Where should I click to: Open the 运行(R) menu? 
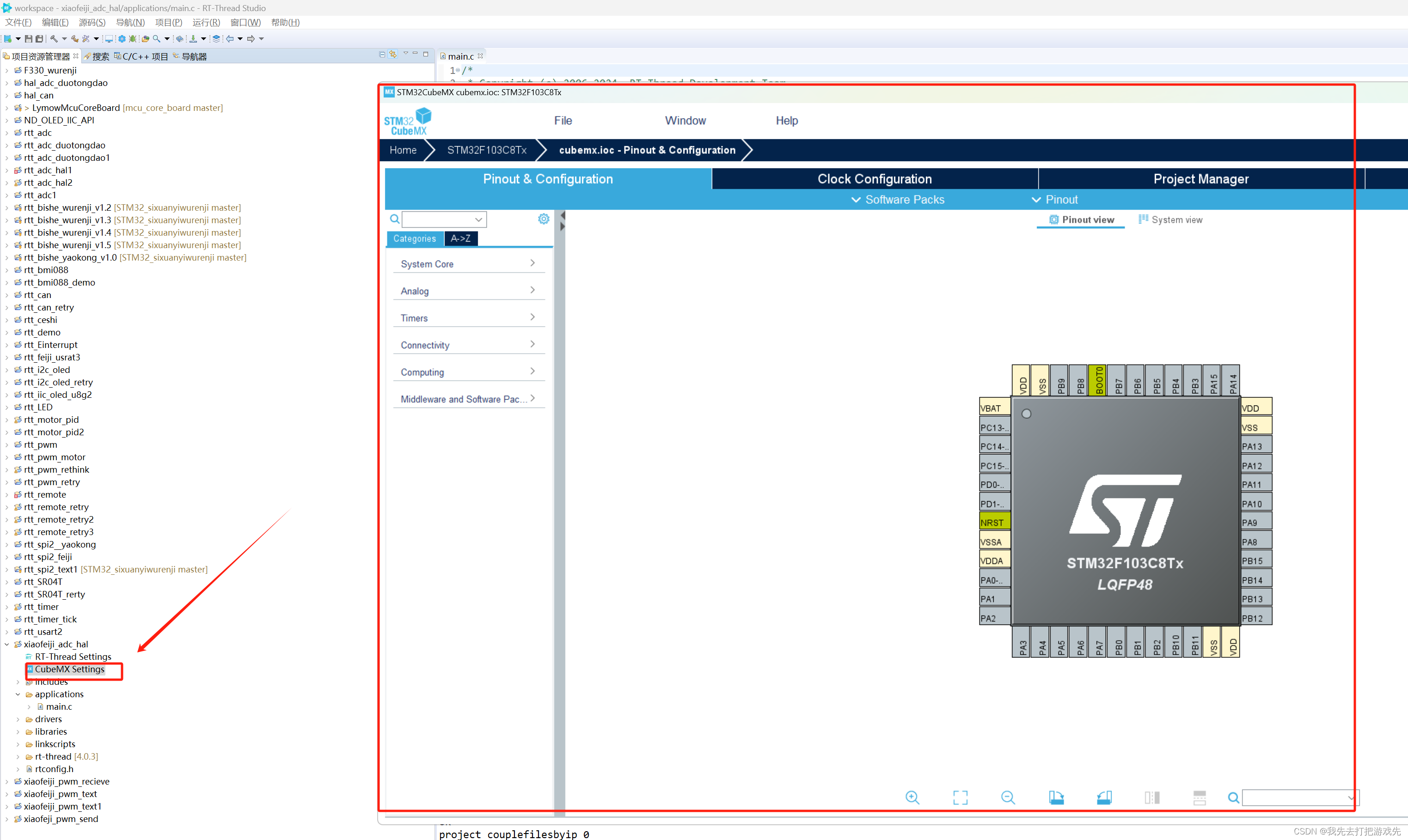tap(206, 23)
